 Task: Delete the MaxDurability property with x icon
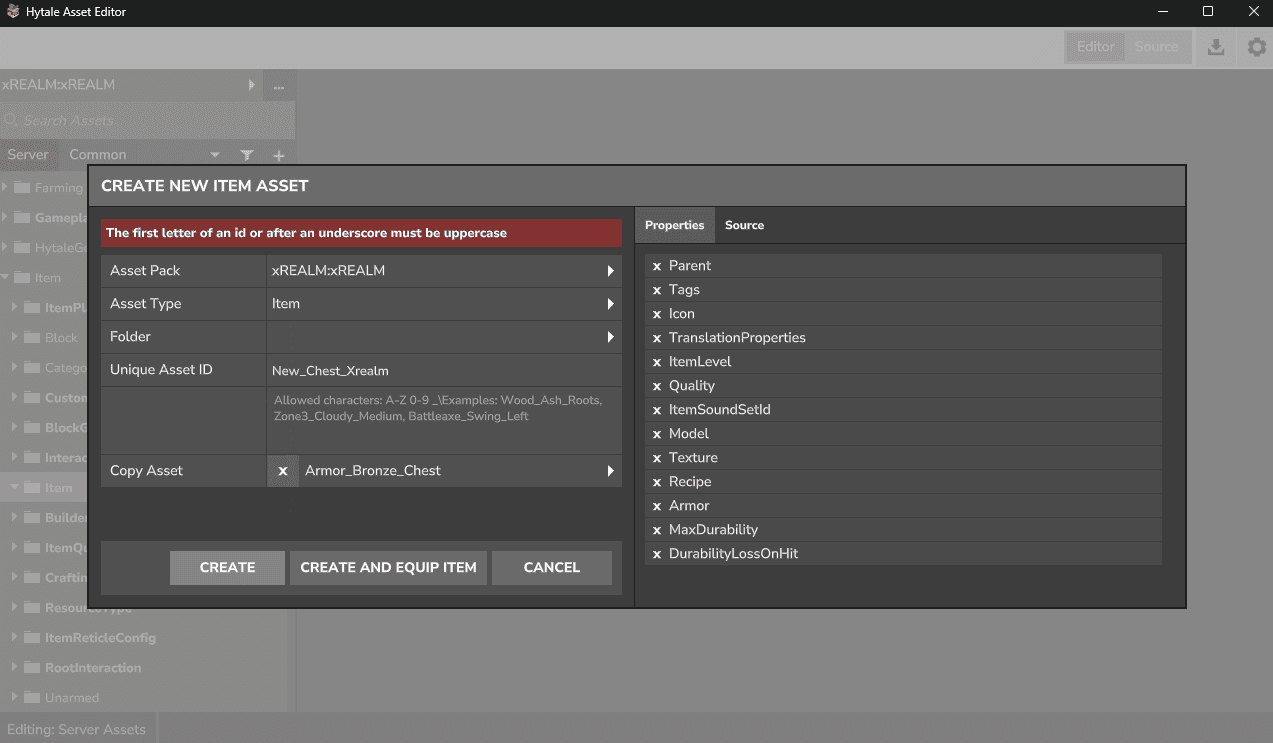pos(657,530)
